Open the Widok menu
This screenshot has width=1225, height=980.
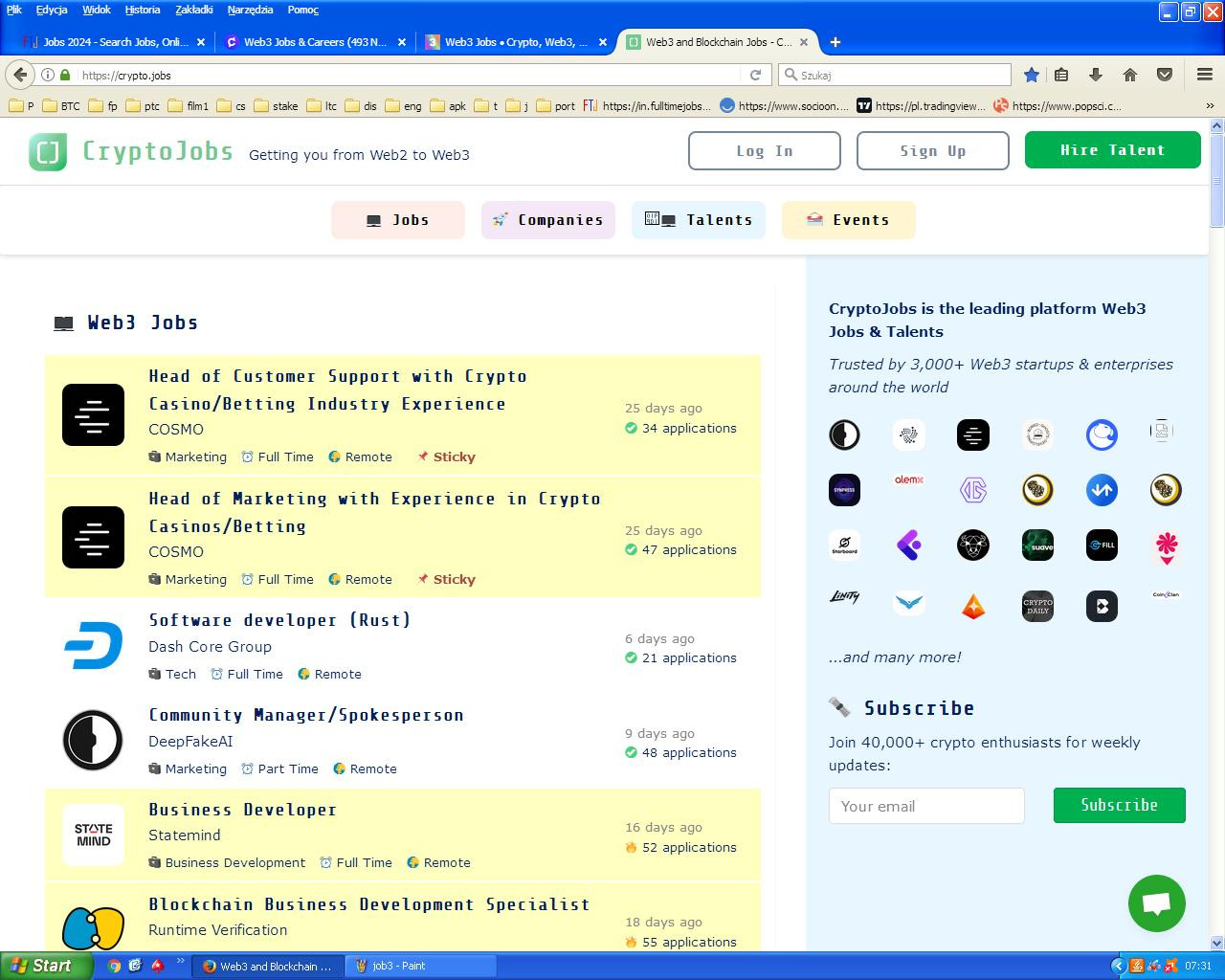point(97,10)
